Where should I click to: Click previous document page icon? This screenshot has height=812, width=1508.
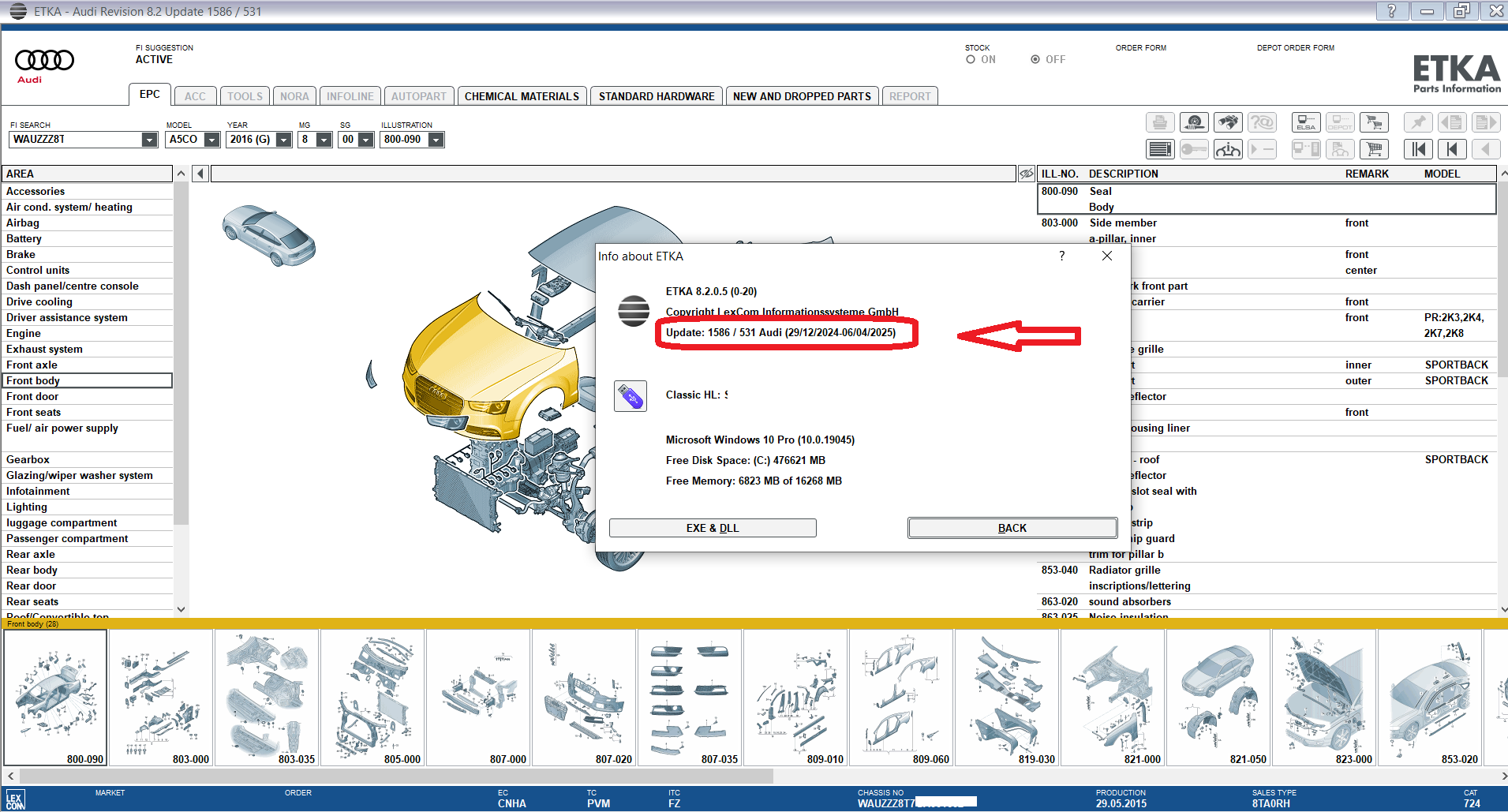(x=1452, y=122)
